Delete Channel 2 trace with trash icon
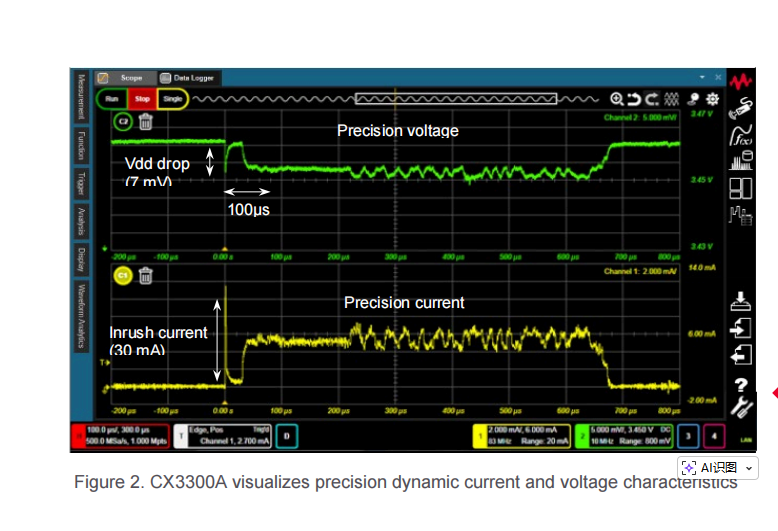The width and height of the screenshot is (778, 531). pyautogui.click(x=146, y=122)
